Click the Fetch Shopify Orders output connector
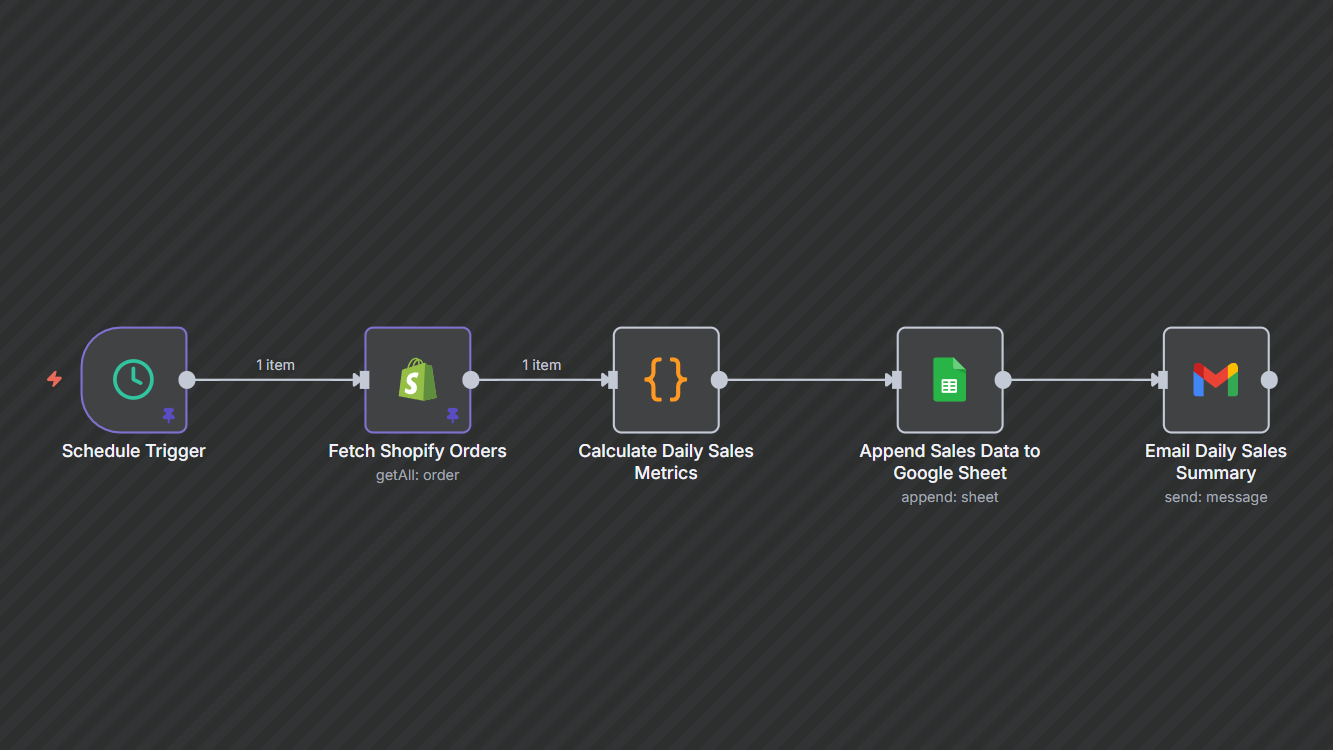This screenshot has height=750, width=1333. pyautogui.click(x=471, y=380)
